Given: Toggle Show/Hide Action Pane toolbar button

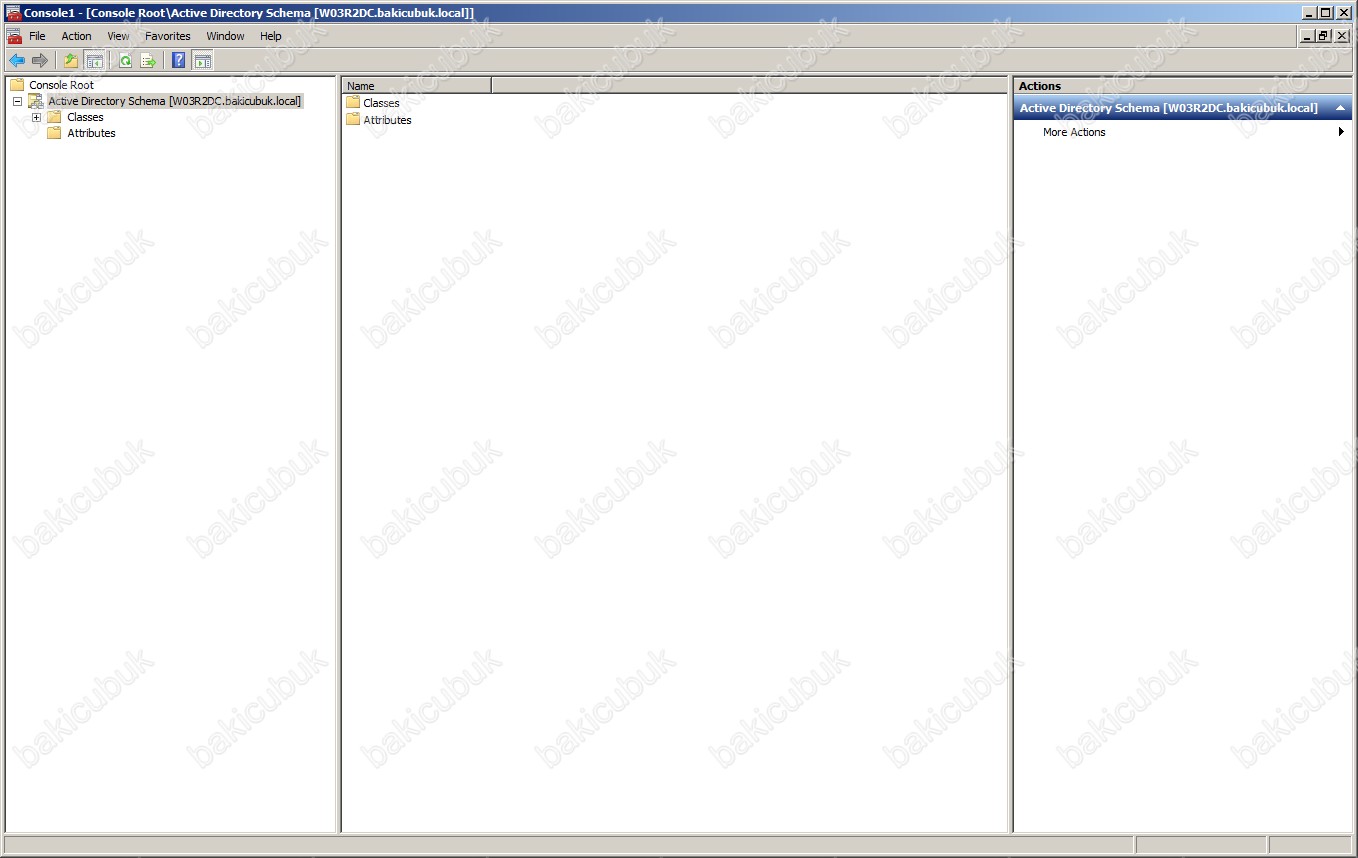Looking at the screenshot, I should (x=202, y=61).
